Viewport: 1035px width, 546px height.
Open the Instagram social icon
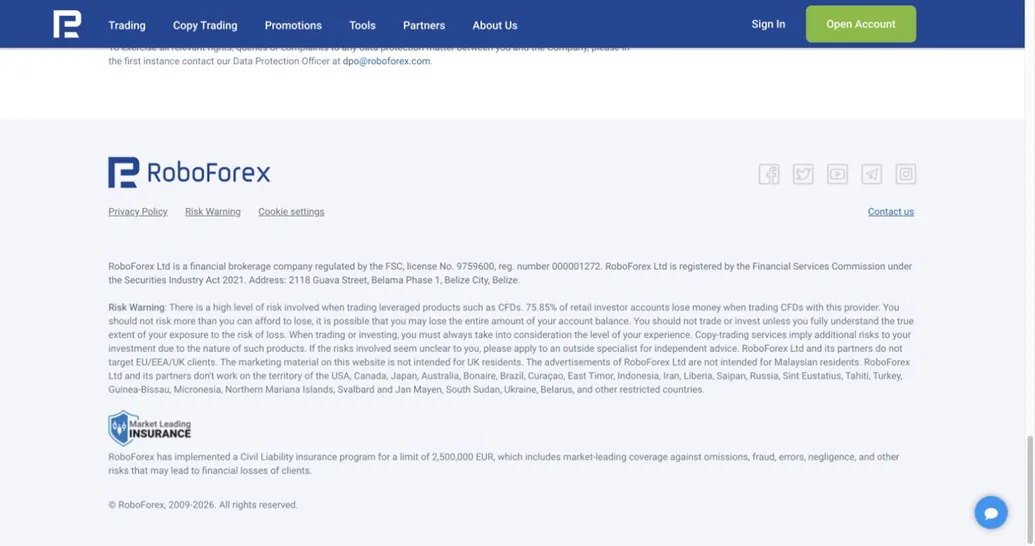coord(906,174)
